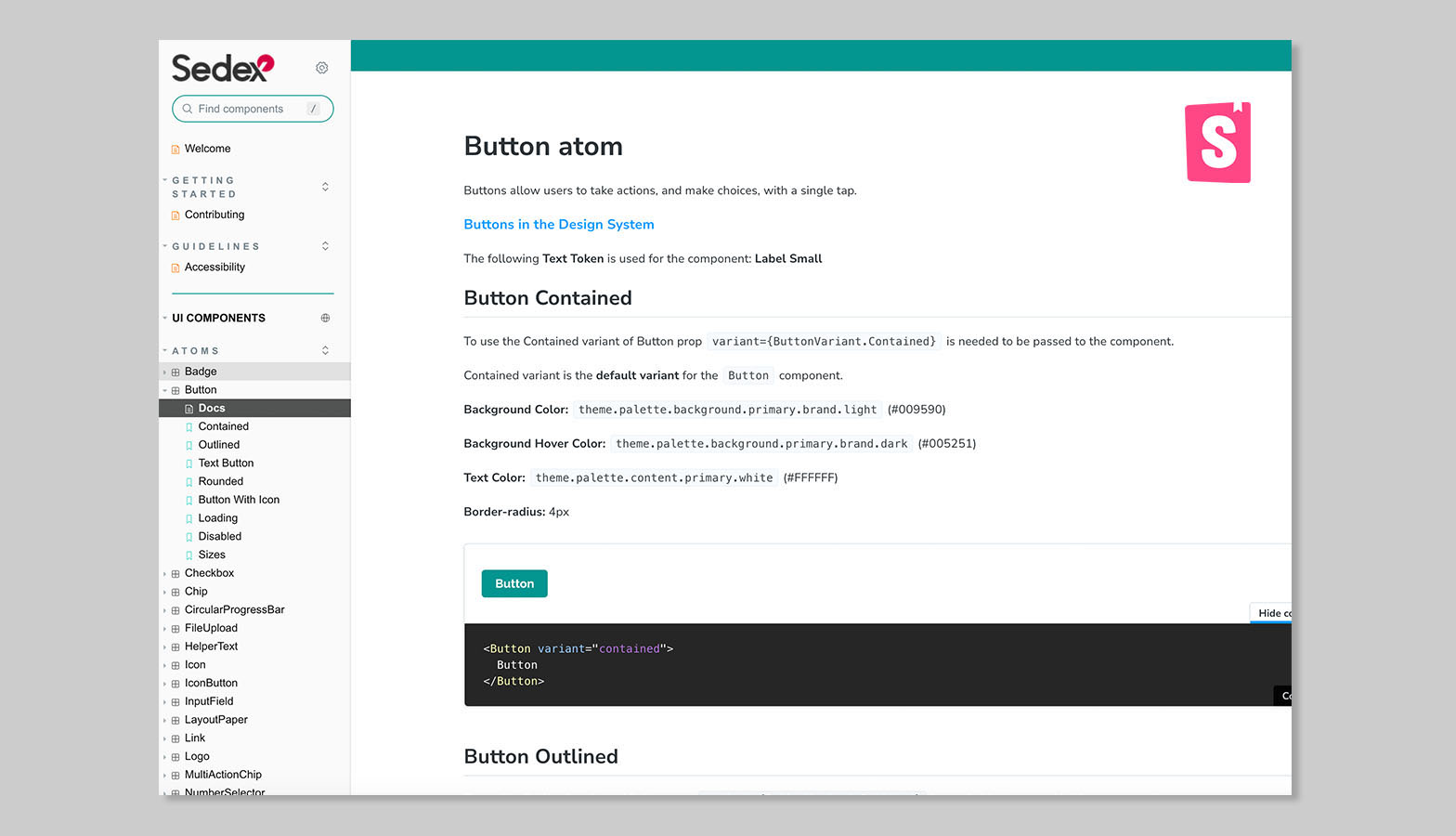Toggle expand-all arrows next to GUIDELINES

coord(325,246)
